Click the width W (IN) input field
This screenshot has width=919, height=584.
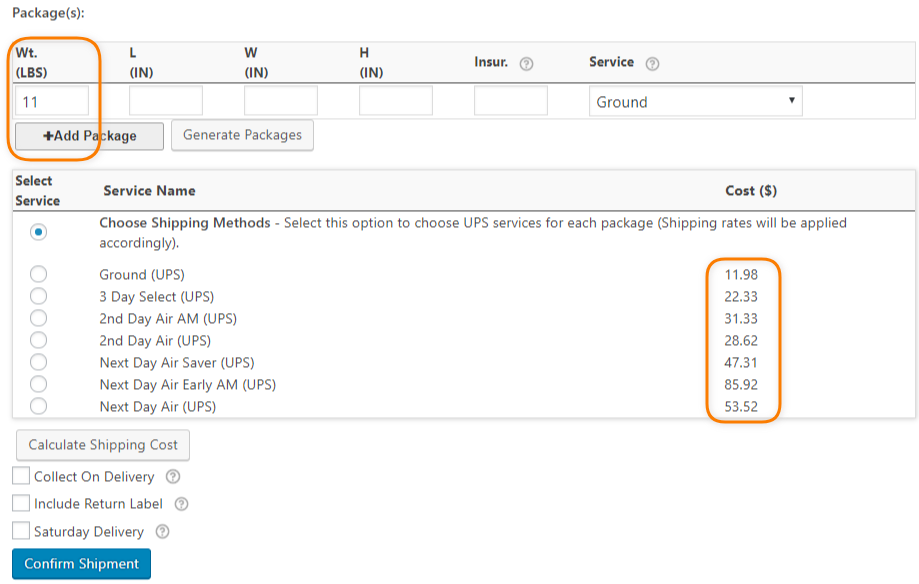pyautogui.click(x=281, y=101)
